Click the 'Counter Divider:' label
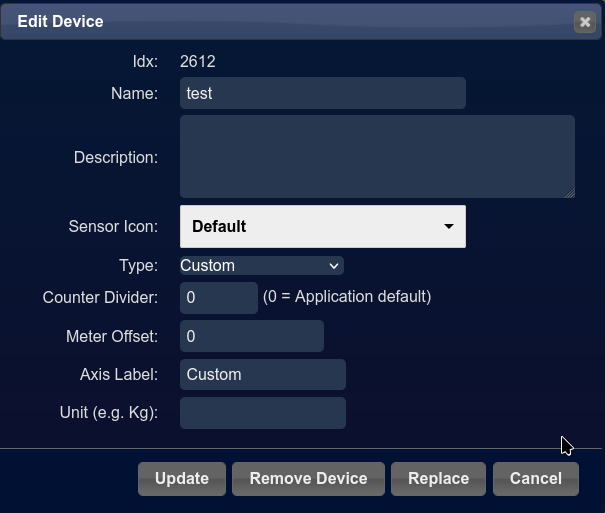 click(100, 297)
